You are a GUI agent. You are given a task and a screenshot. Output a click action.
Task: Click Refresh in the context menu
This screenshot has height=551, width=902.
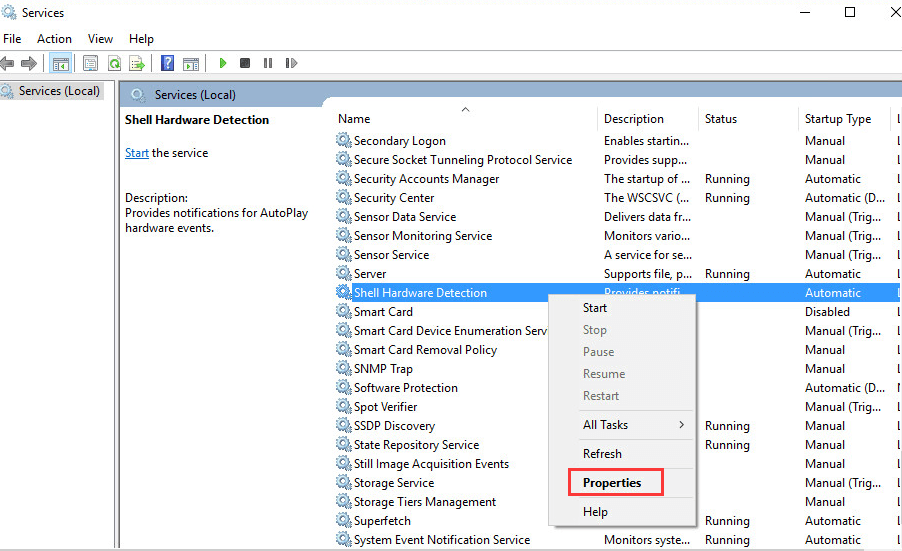click(x=602, y=453)
